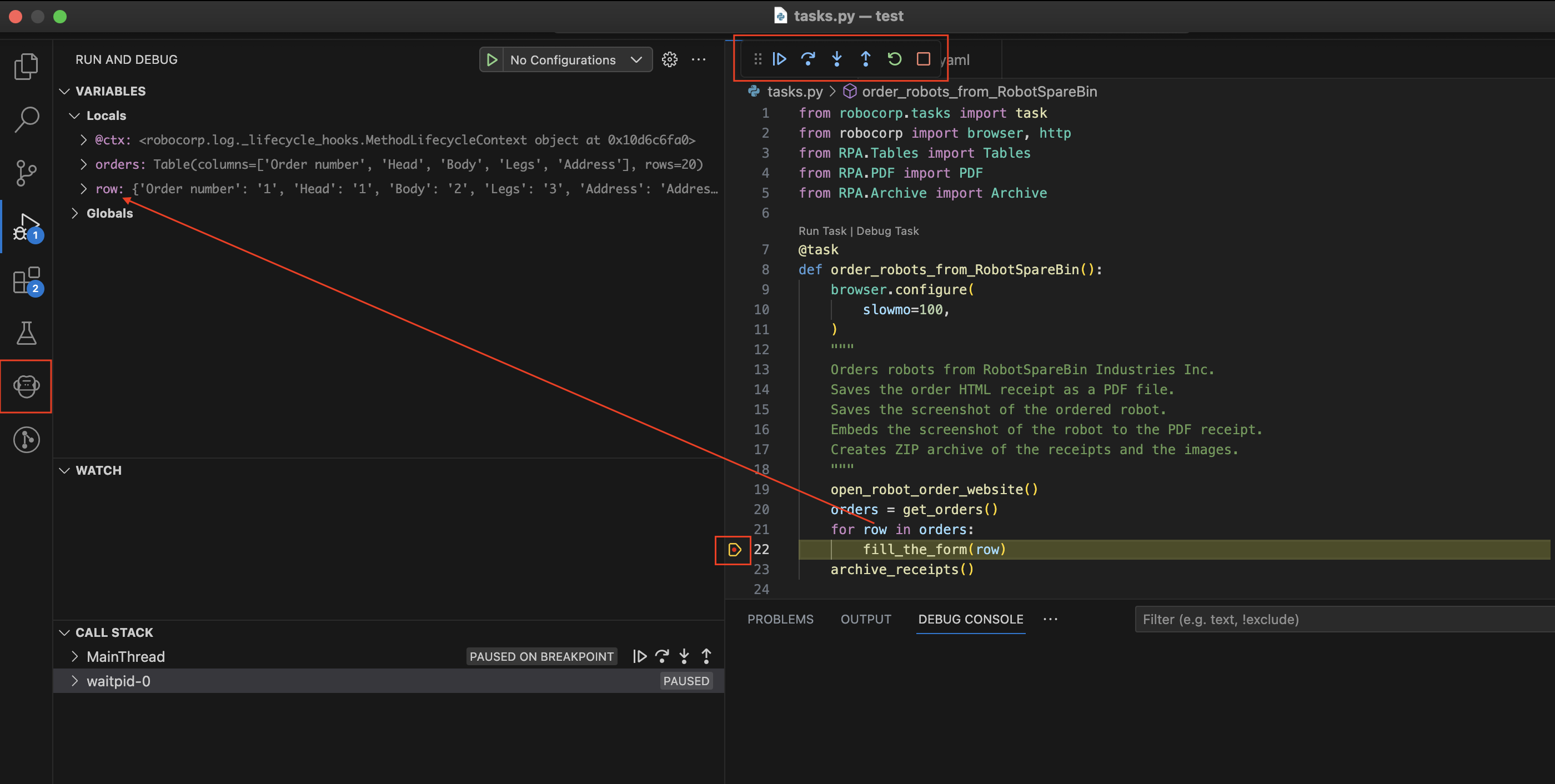Expand the Globals scope
This screenshot has width=1555, height=784.
(x=75, y=213)
